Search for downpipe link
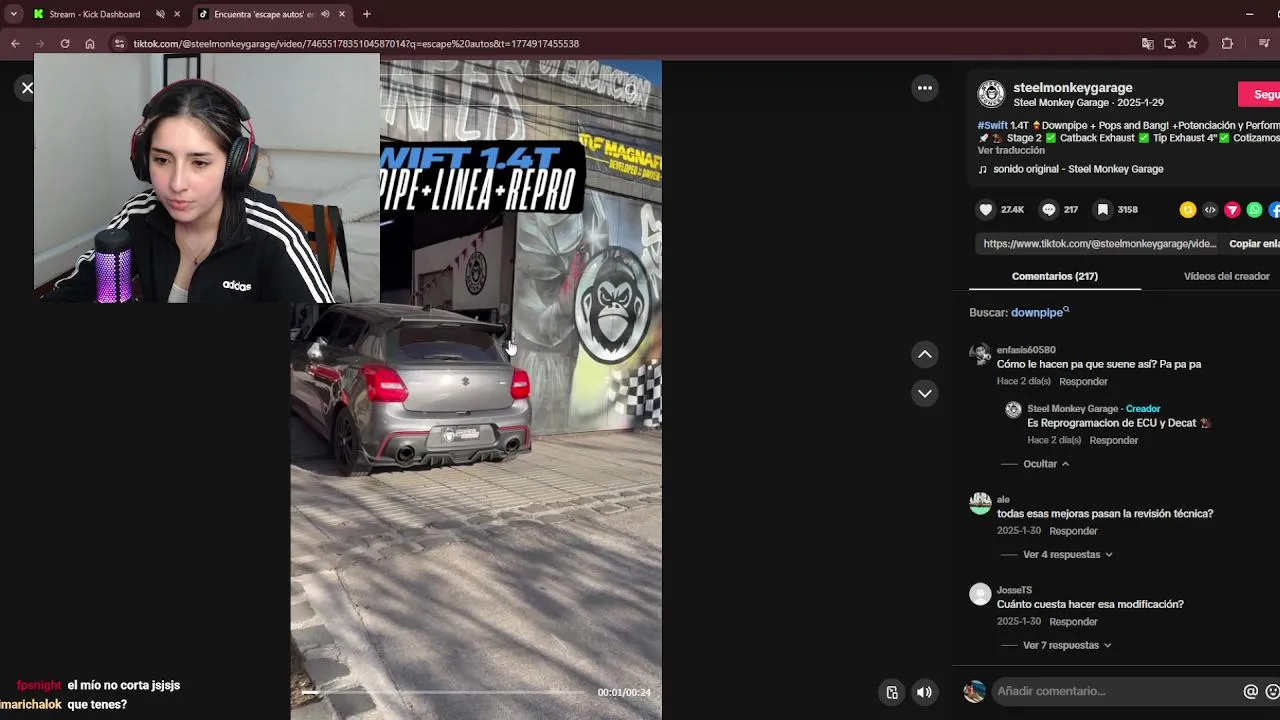 coord(1036,312)
